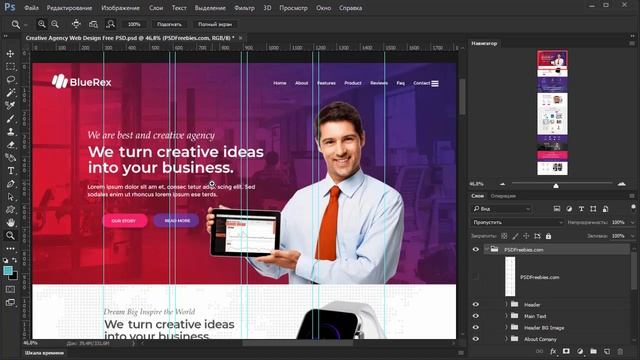Switch to the Операции tab
Image resolution: width=640 pixels, height=360 pixels.
pyautogui.click(x=503, y=196)
